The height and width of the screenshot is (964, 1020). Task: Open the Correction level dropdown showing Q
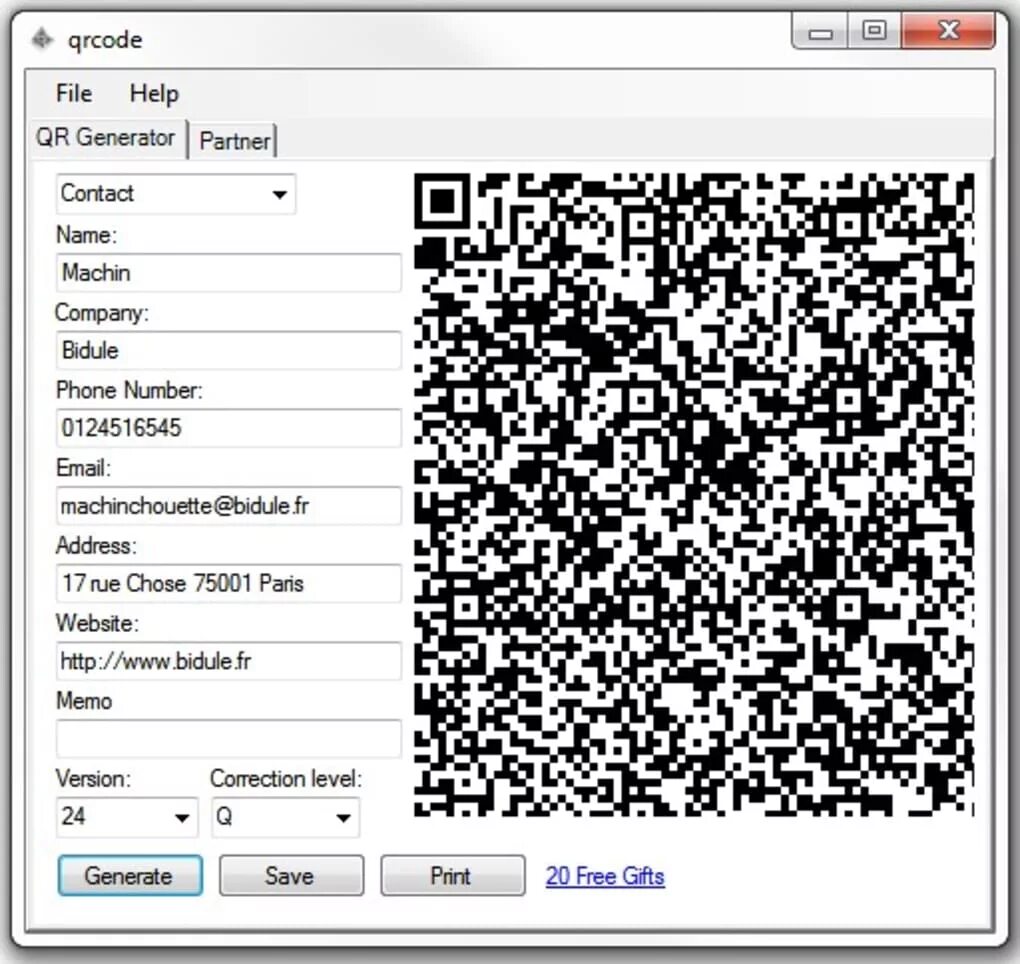[x=286, y=817]
